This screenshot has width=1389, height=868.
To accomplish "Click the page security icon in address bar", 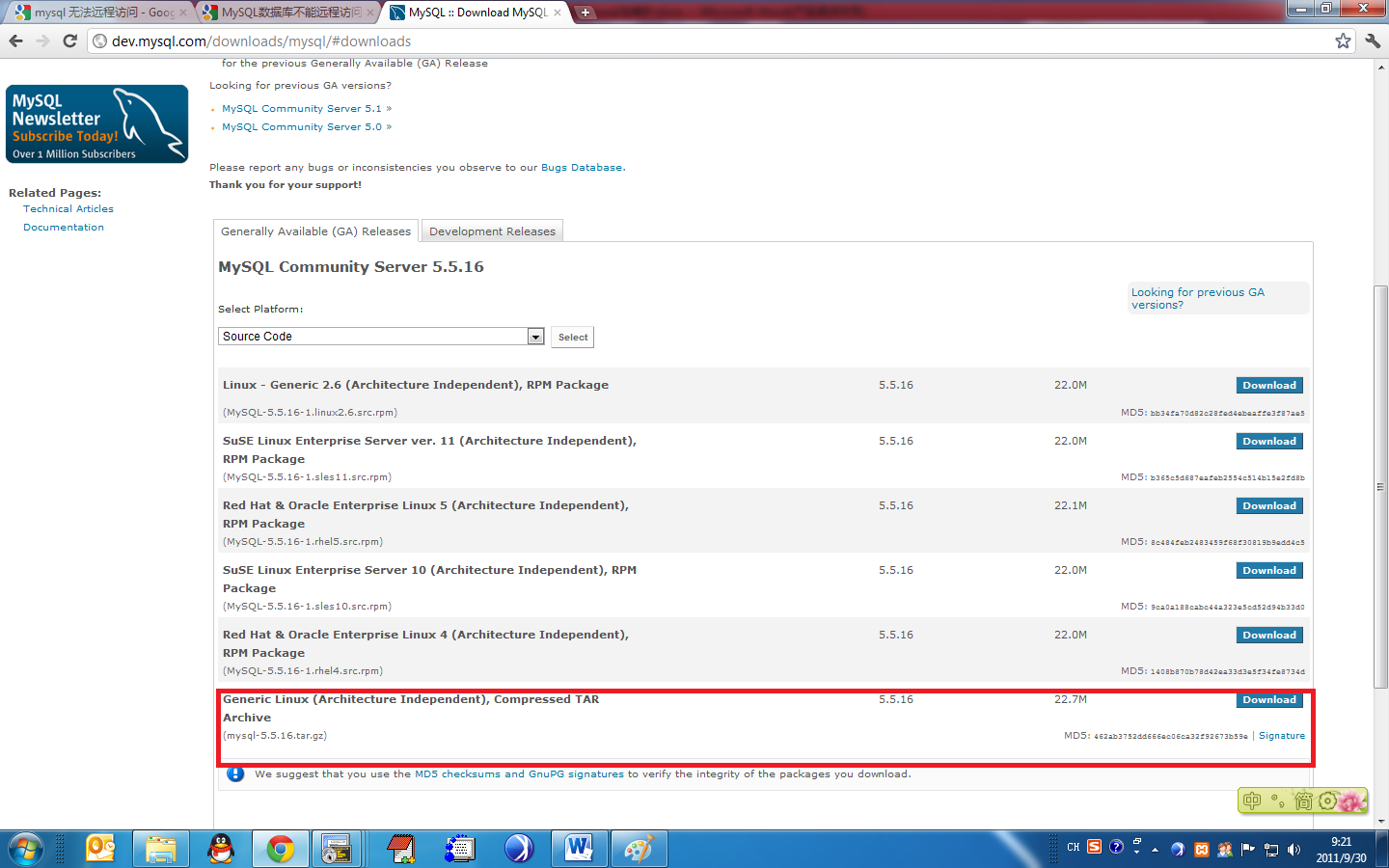I will click(x=99, y=41).
